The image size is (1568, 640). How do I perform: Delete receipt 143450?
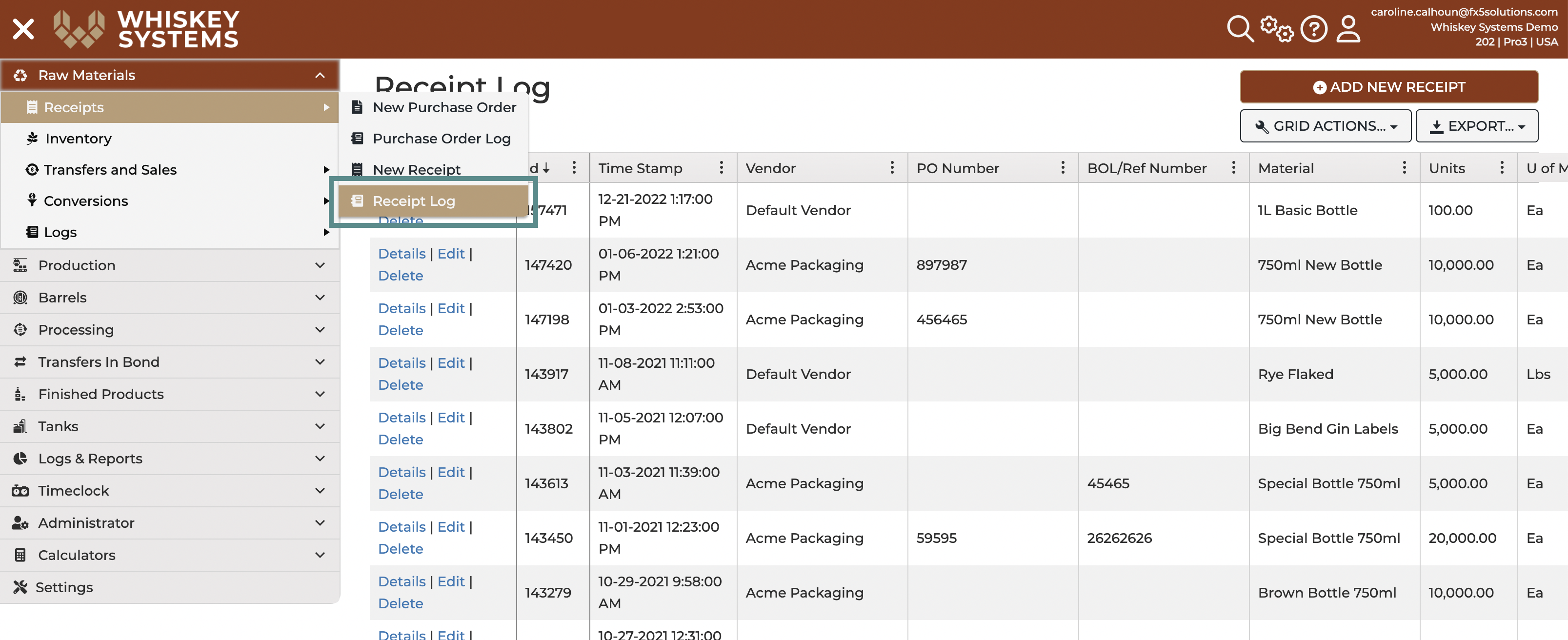[401, 549]
